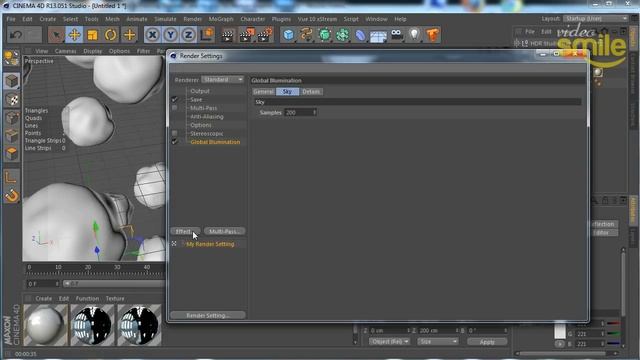Render the active view clapperboard icon

click(x=227, y=35)
